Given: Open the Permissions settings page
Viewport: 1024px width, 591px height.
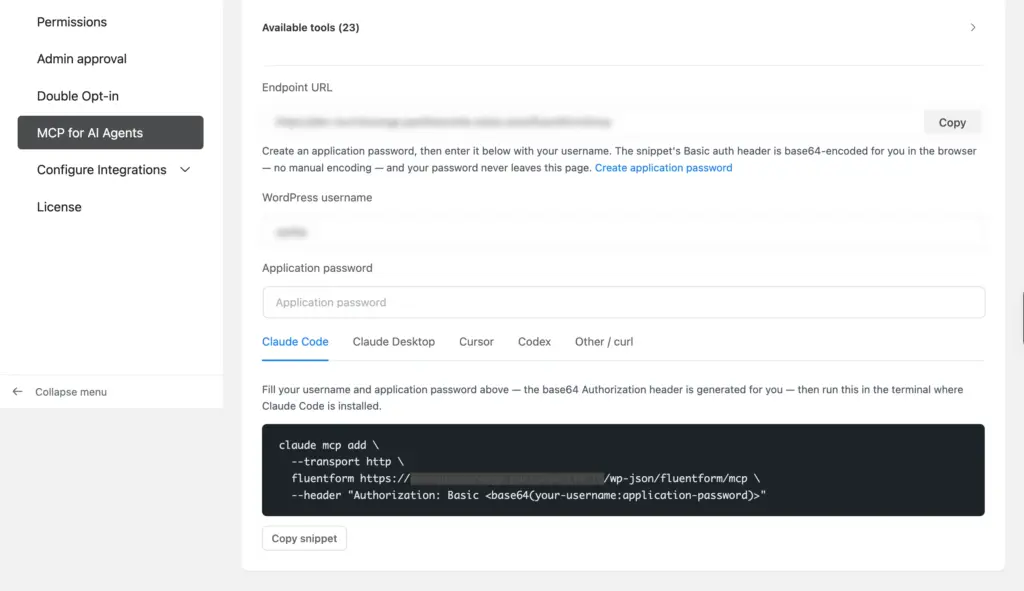Looking at the screenshot, I should (72, 22).
